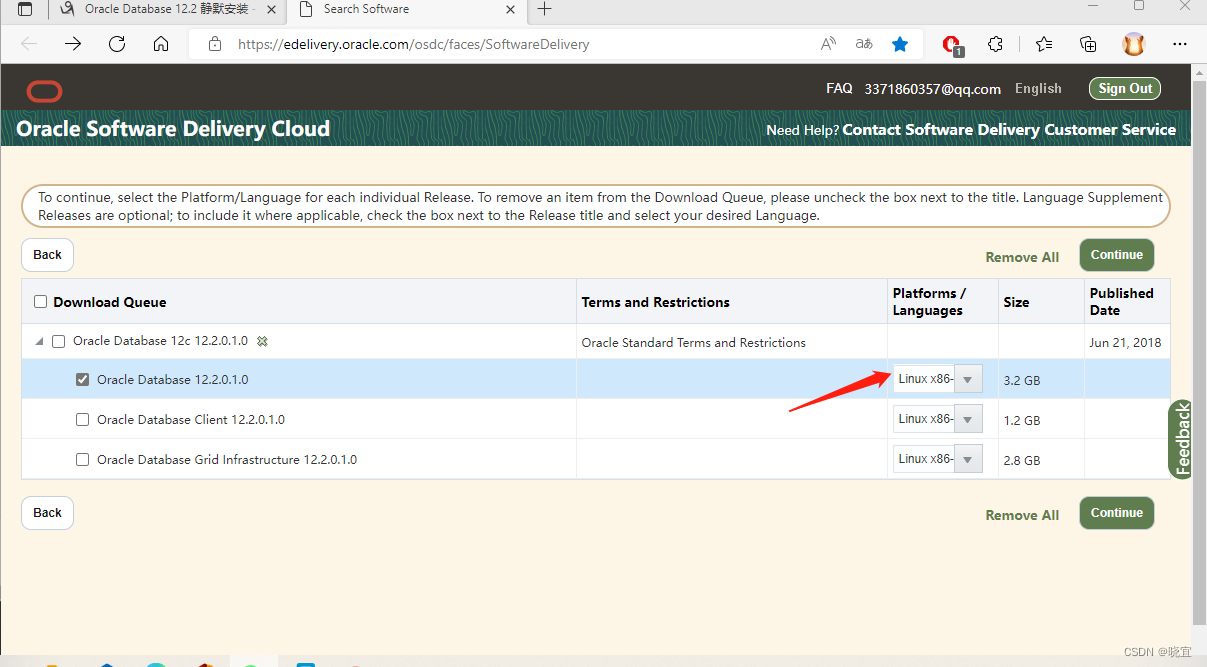1207x667 pixels.
Task: Toggle the favorites star icon
Action: pyautogui.click(x=900, y=44)
